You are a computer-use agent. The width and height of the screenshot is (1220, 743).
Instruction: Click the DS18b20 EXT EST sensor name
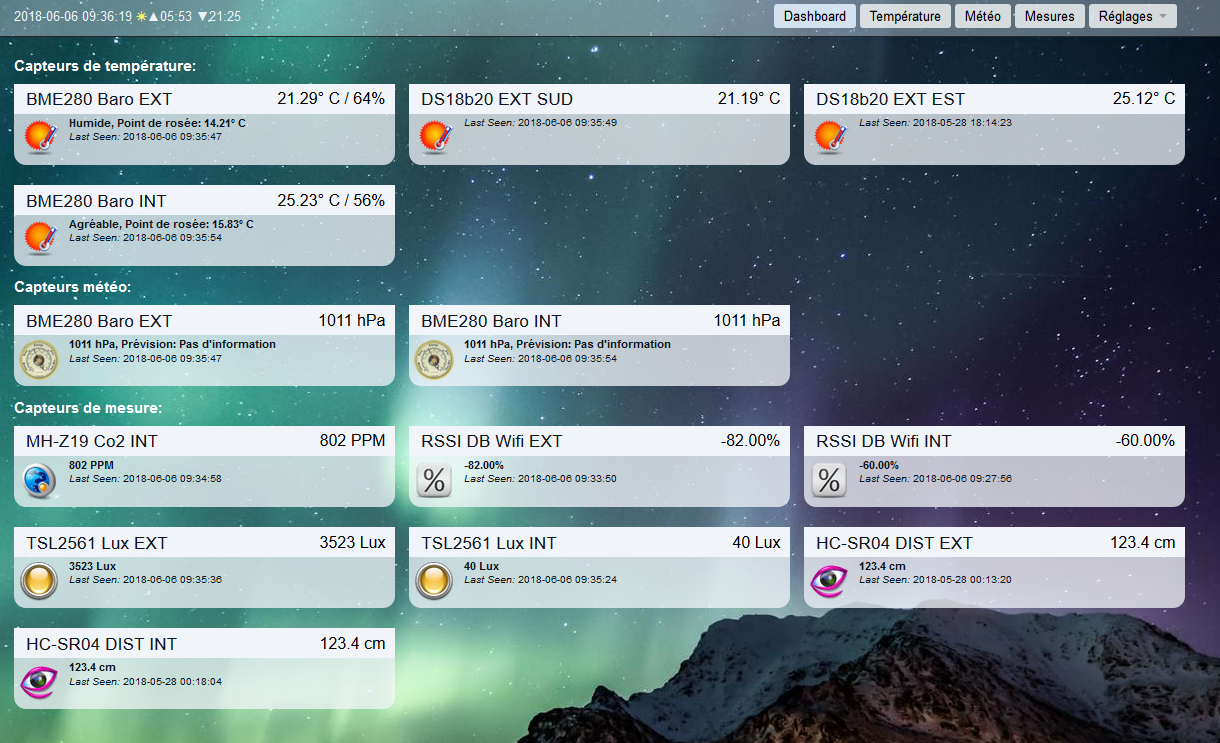(x=890, y=99)
